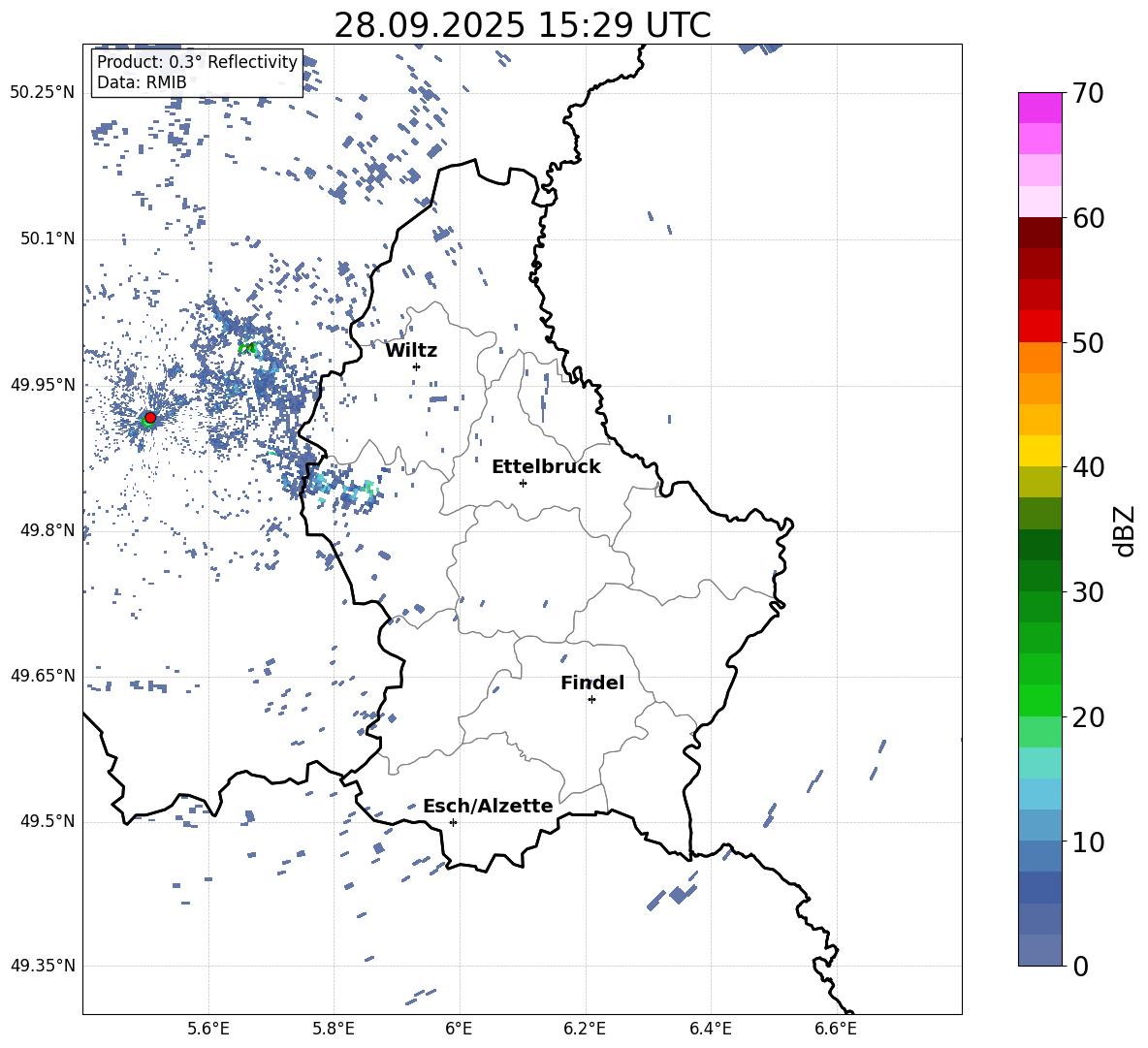Screen dimensions: 1148x1048
Task: Click the yellow colorbar segment near 40
Action: pyautogui.click(x=1039, y=451)
